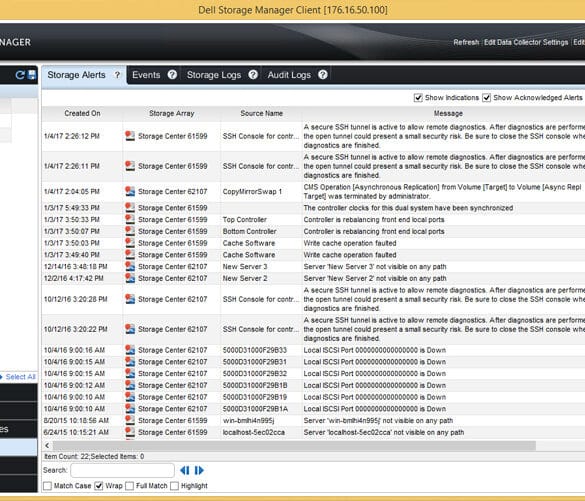Click date cell 12/14/16 3:48:18 PM
585x501 pixels.
pyautogui.click(x=75, y=266)
